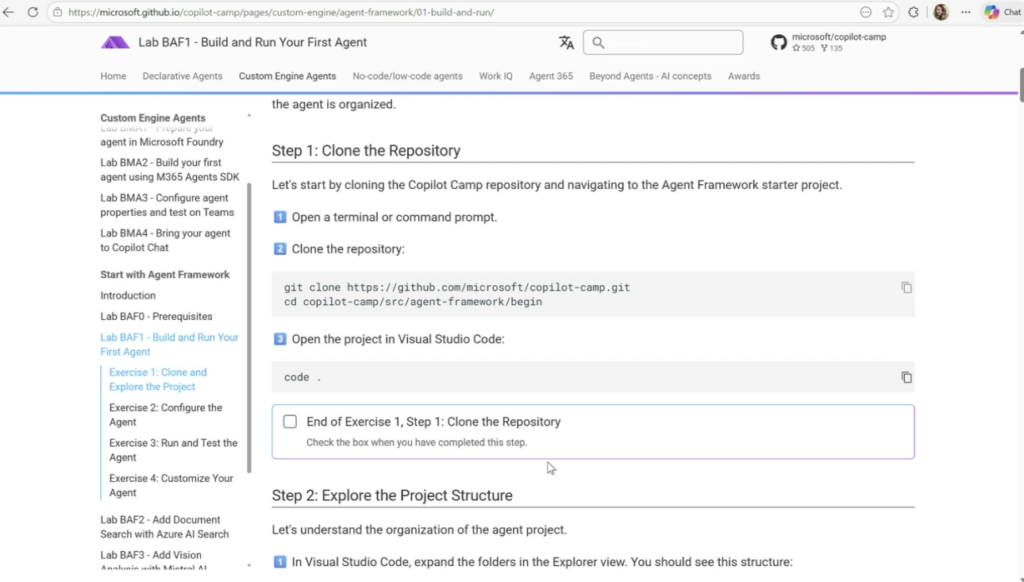Viewport: 1024px width, 582px height.
Task: Bookmark this page with the star icon
Action: [888, 12]
